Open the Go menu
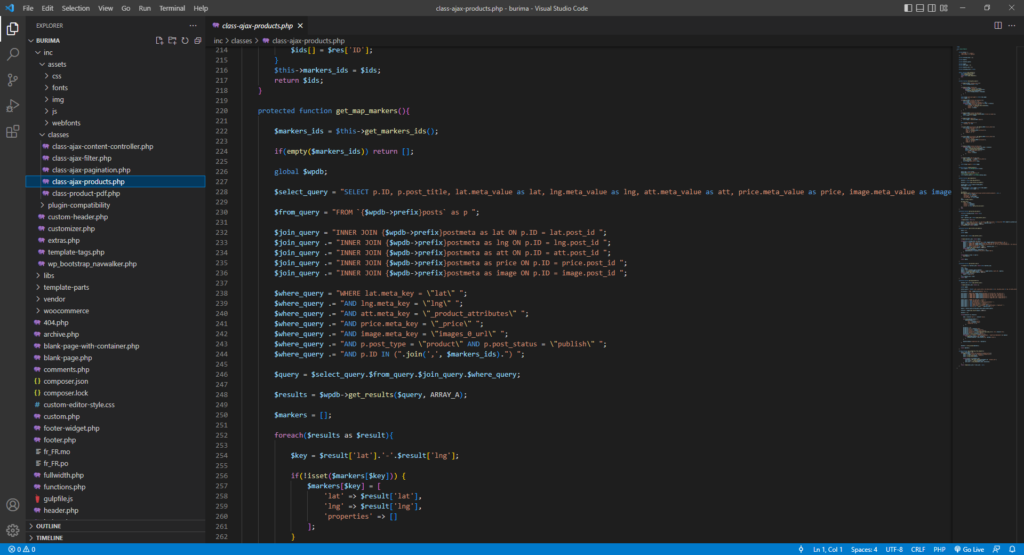The height and width of the screenshot is (555, 1024). [x=125, y=8]
